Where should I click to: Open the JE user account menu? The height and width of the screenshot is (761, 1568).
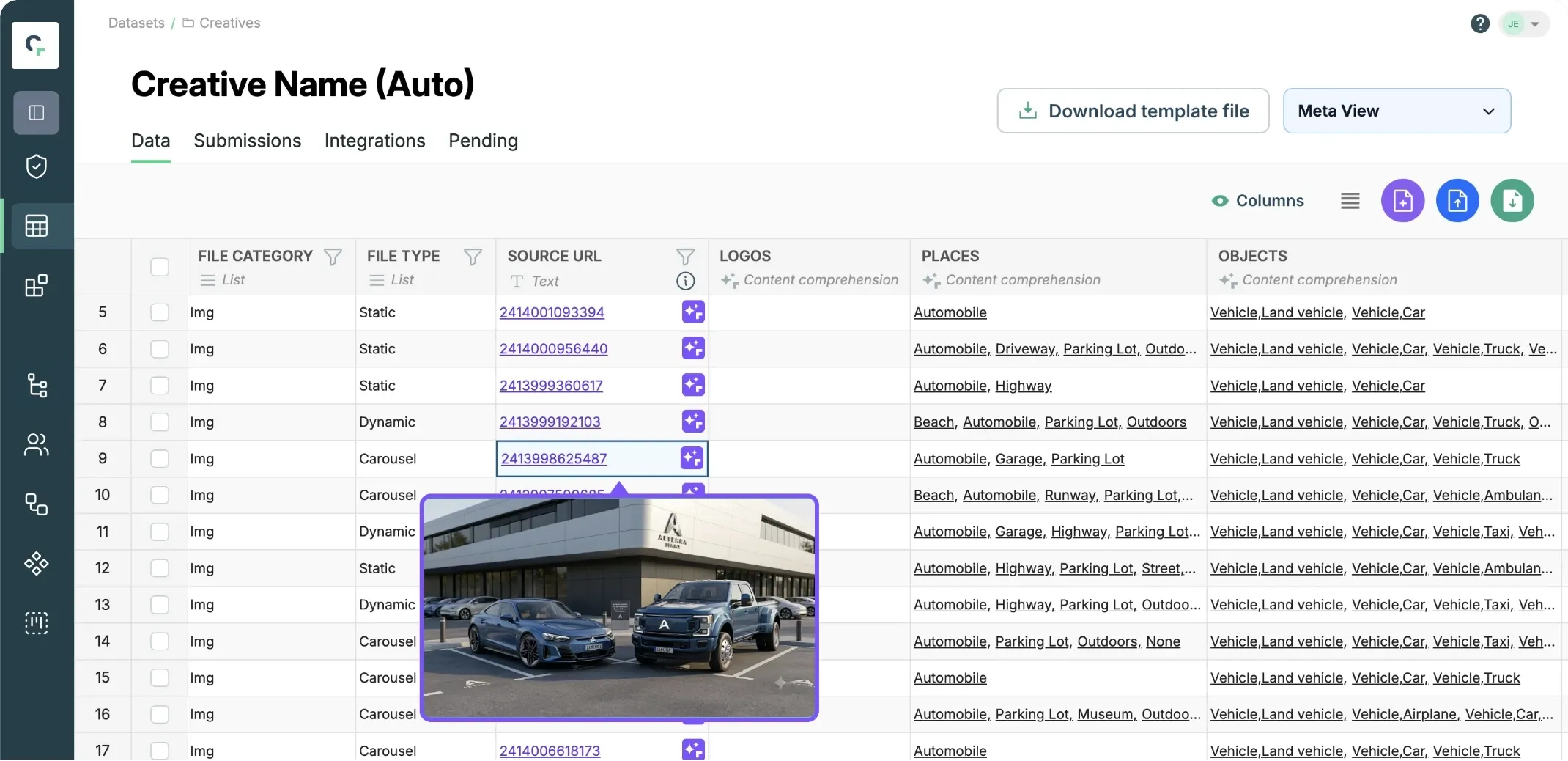click(x=1523, y=23)
